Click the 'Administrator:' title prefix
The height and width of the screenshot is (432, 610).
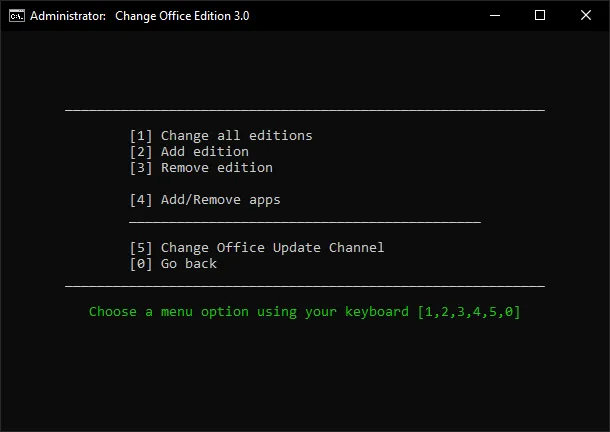point(67,16)
